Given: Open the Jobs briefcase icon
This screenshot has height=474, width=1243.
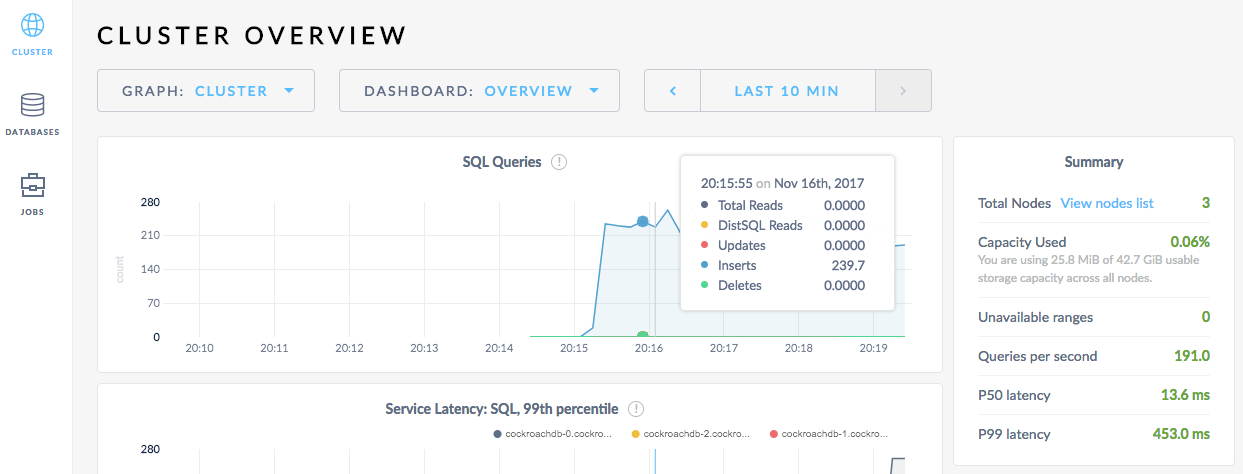Looking at the screenshot, I should pos(32,185).
